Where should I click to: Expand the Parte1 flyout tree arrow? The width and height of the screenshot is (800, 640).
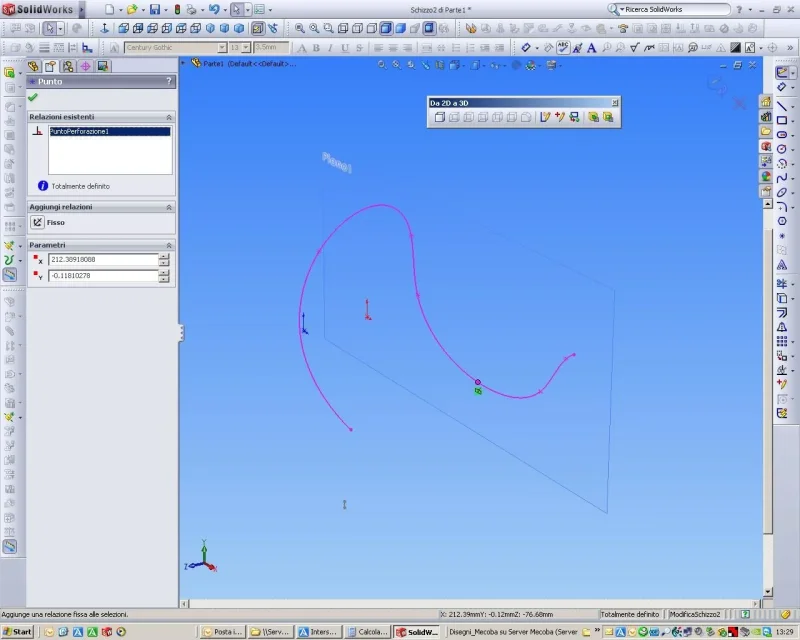click(x=183, y=63)
